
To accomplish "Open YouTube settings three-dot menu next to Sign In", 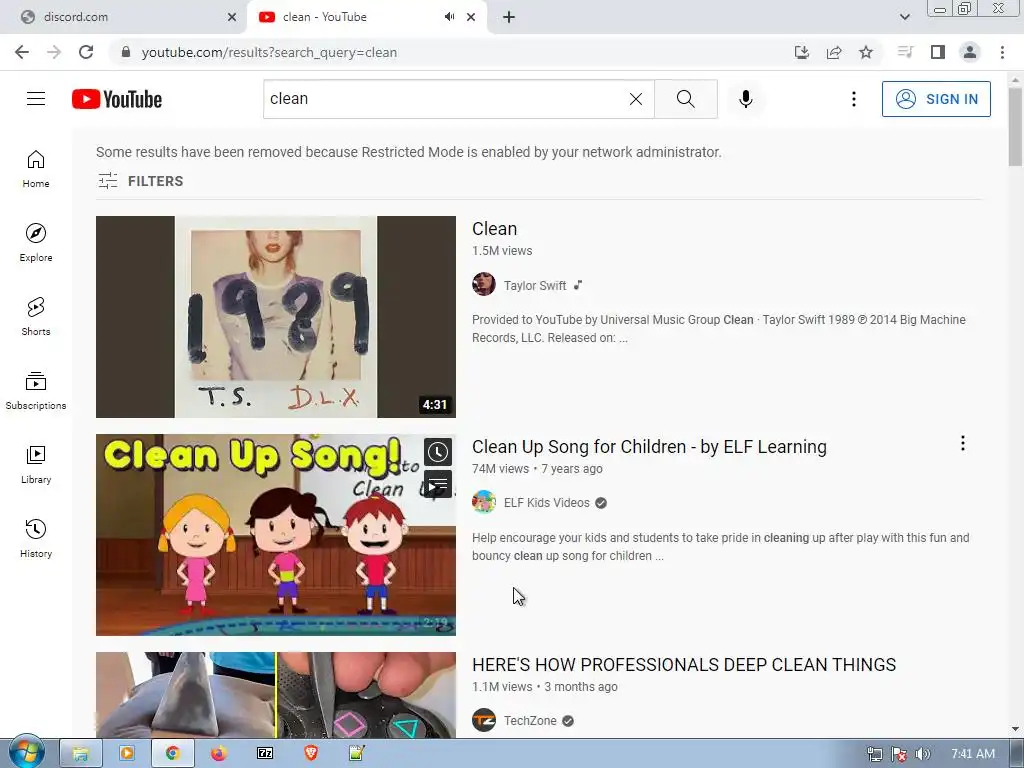I will 854,99.
